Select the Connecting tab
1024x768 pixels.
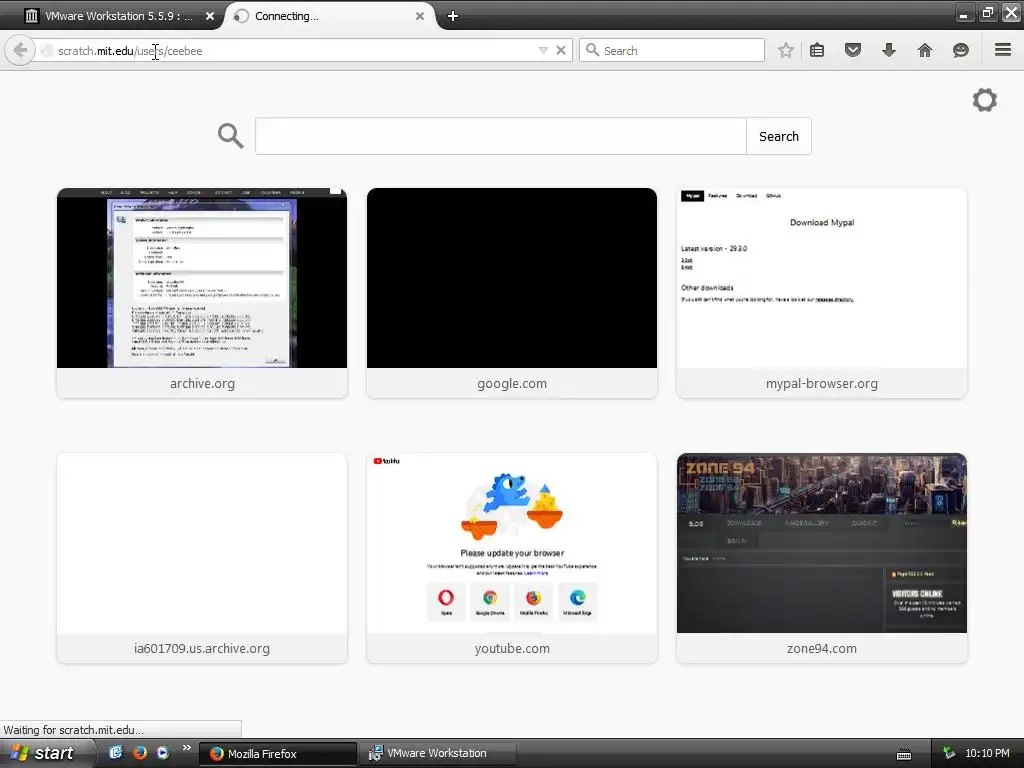click(x=330, y=16)
